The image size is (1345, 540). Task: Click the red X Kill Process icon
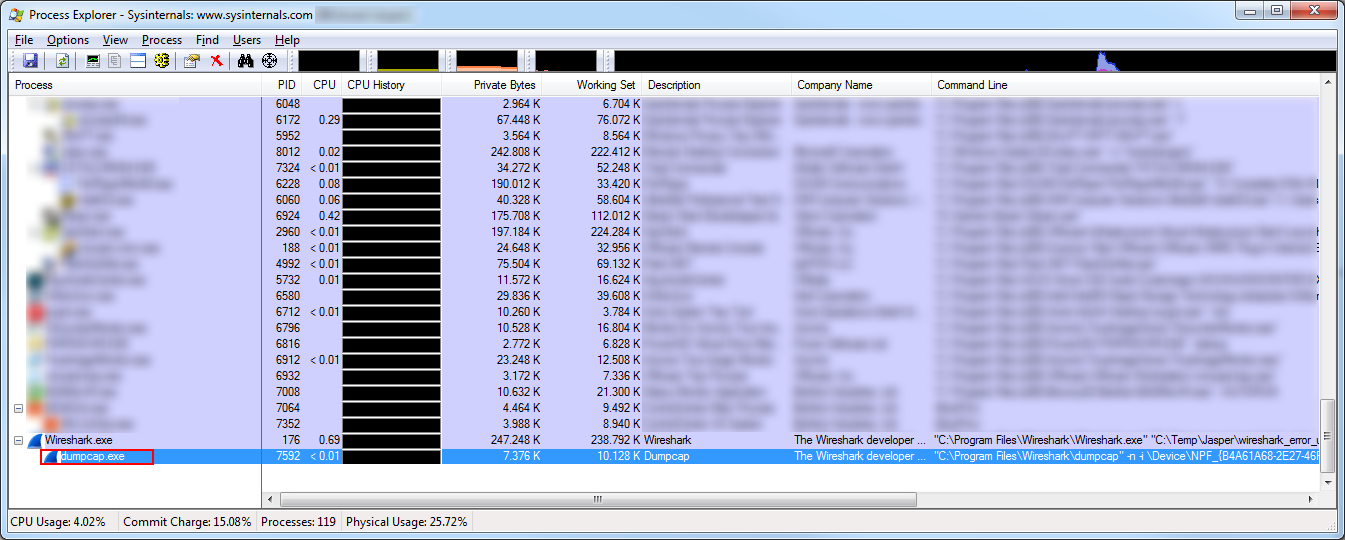(x=216, y=61)
